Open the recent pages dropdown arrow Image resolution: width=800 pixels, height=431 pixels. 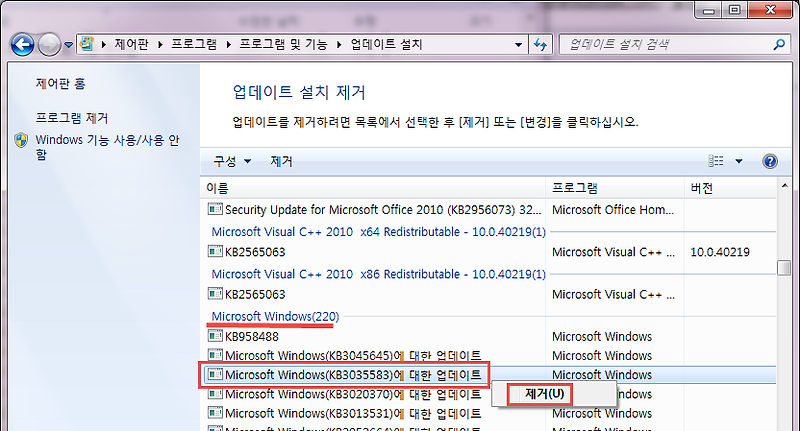tap(68, 45)
